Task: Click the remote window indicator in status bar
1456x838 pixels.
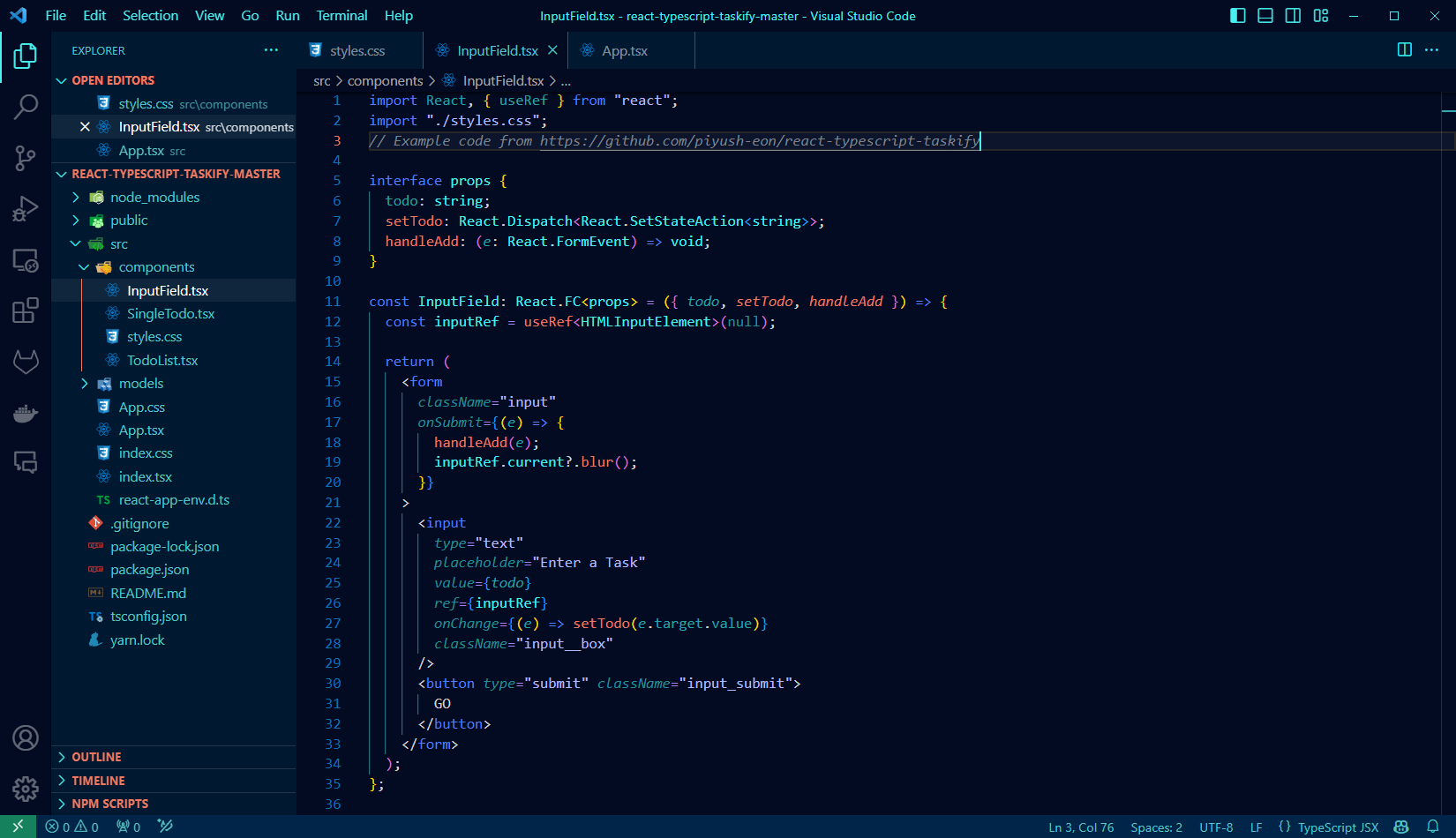Action: (18, 827)
